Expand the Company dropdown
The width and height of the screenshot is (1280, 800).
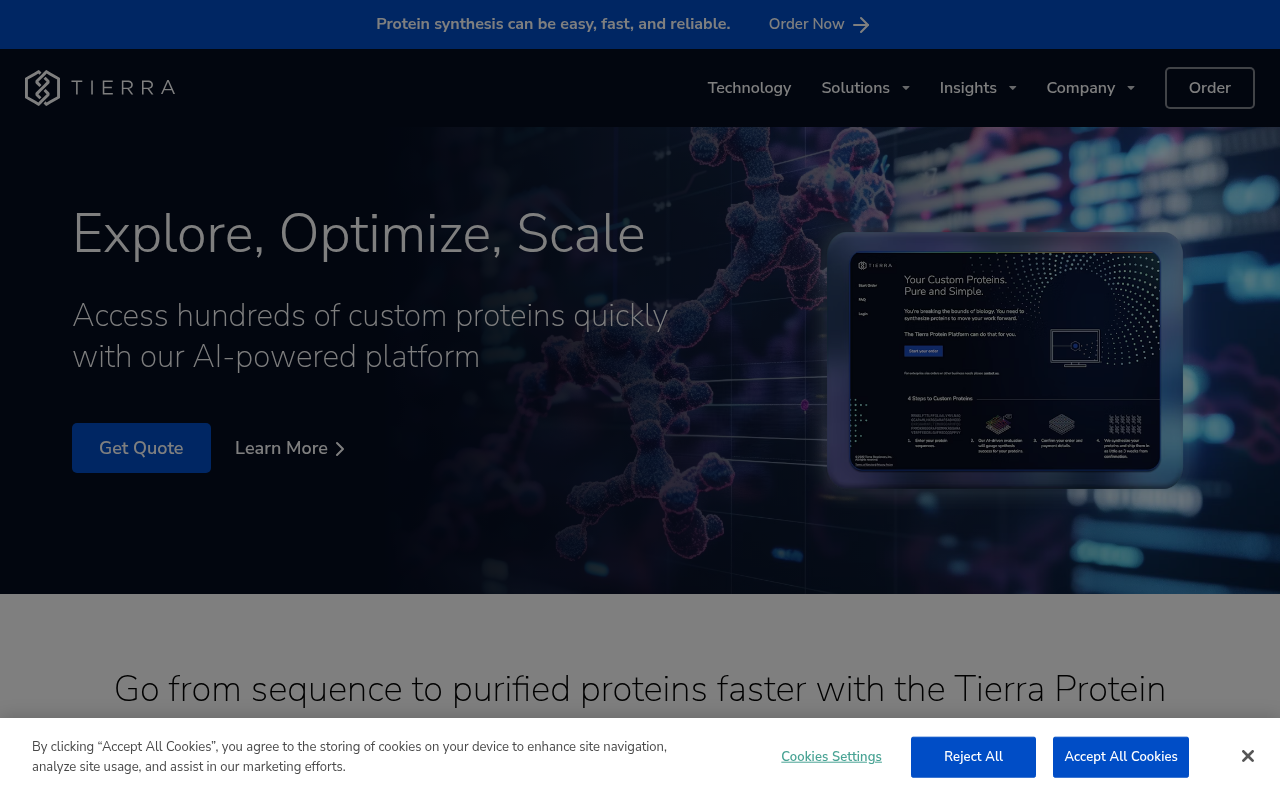coord(1082,88)
